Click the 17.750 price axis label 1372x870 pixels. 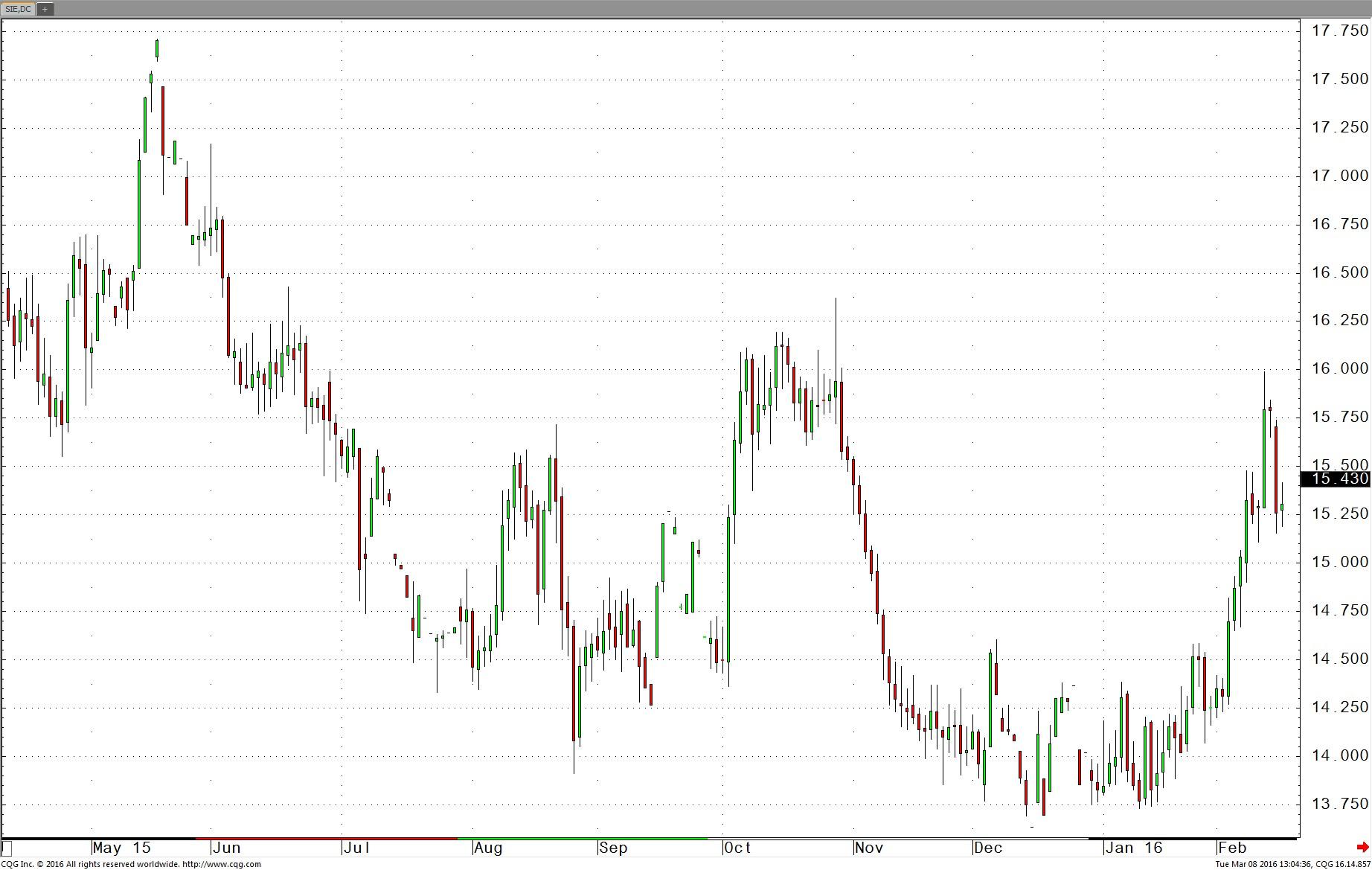[1339, 31]
